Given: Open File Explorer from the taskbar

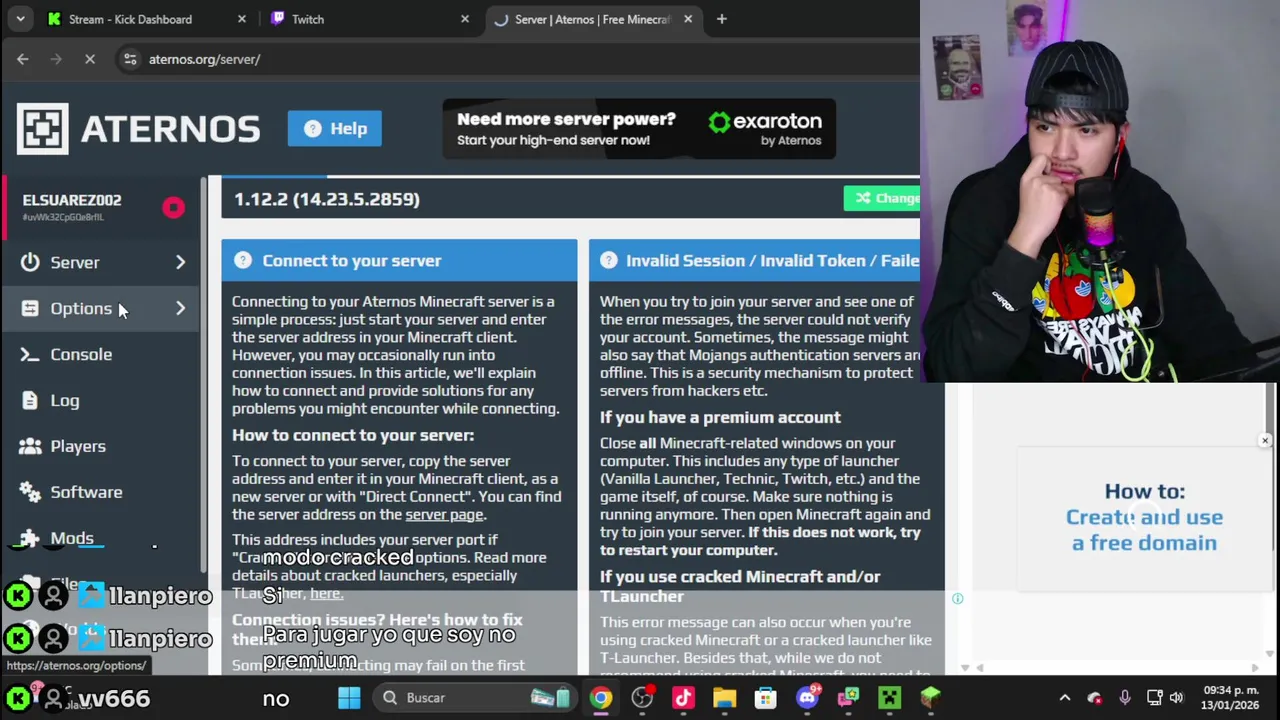Looking at the screenshot, I should (724, 697).
